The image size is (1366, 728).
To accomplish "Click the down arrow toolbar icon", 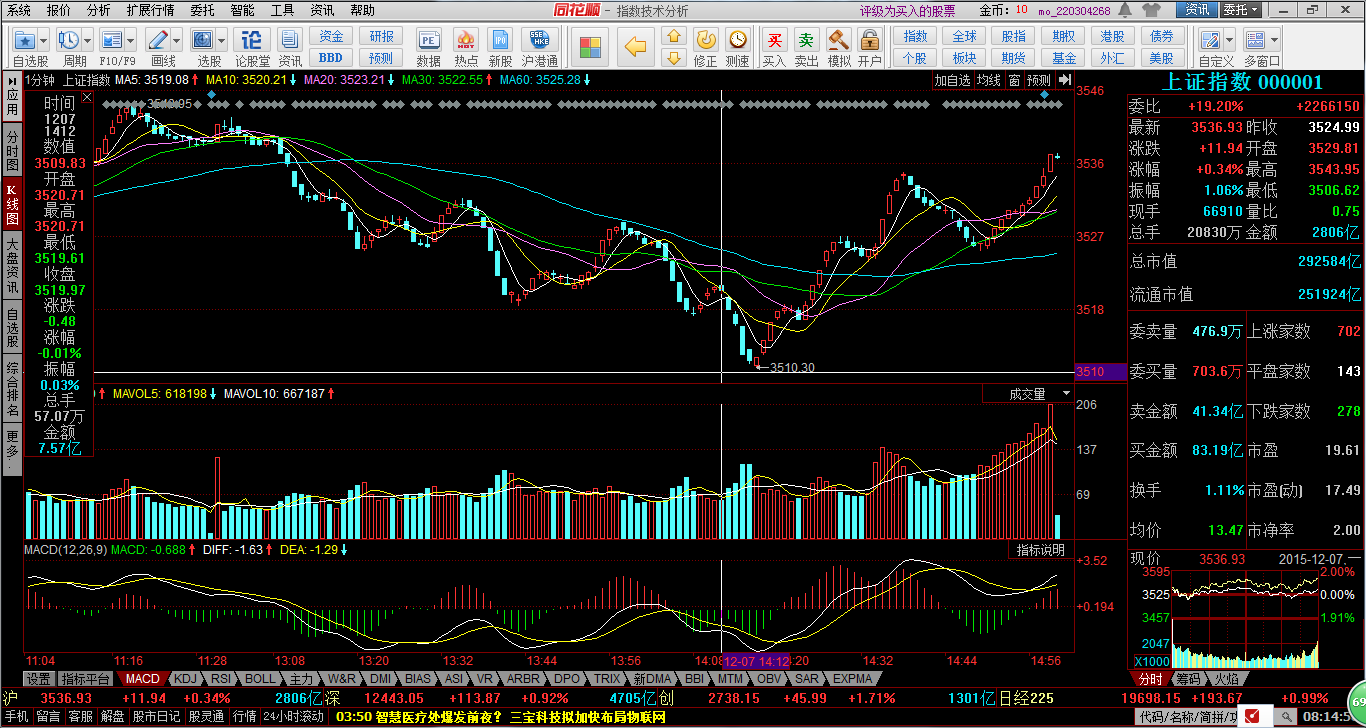I will click(x=674, y=58).
